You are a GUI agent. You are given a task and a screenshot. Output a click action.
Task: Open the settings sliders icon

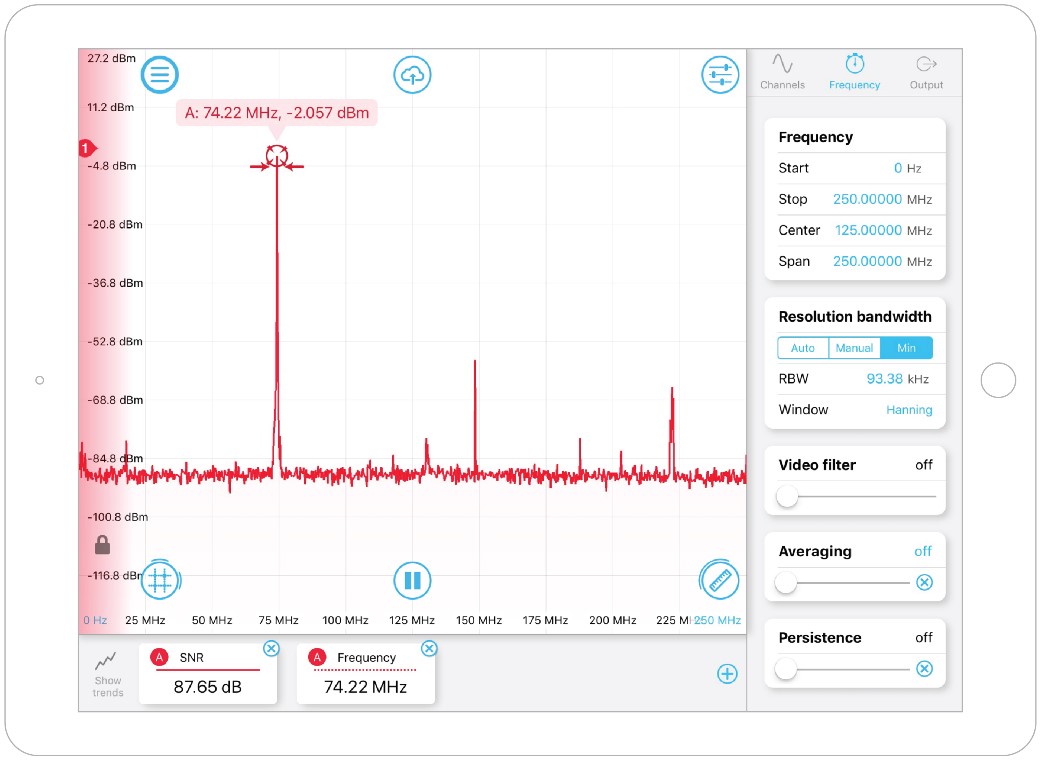click(719, 75)
